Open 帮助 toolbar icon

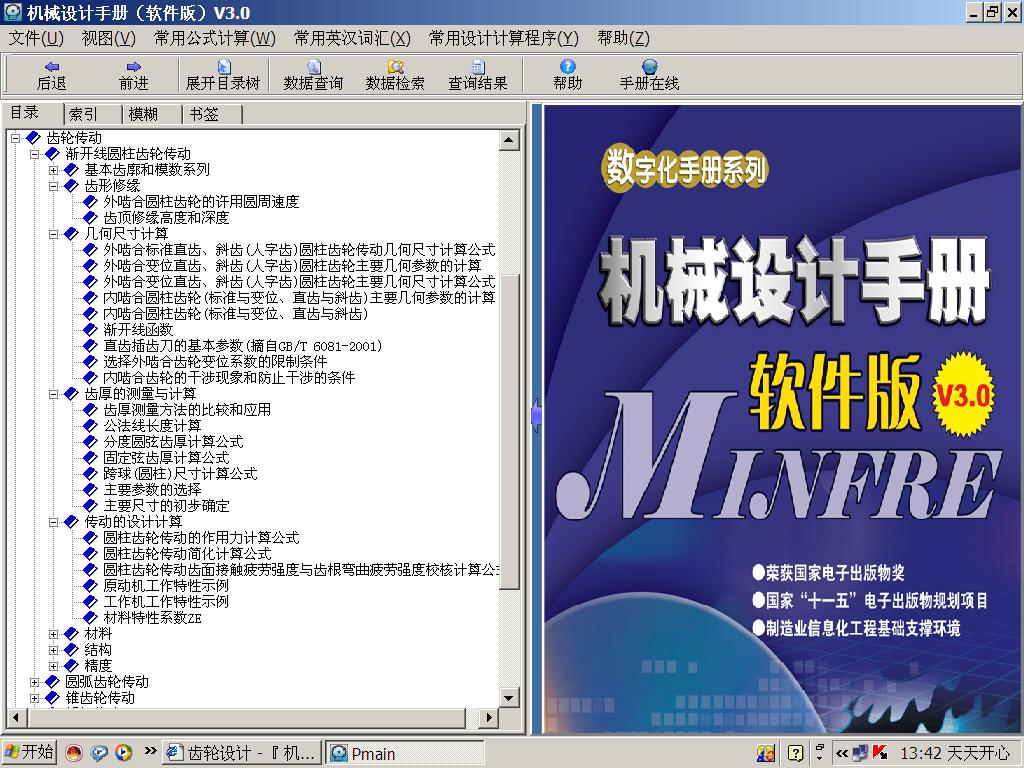pyautogui.click(x=568, y=75)
